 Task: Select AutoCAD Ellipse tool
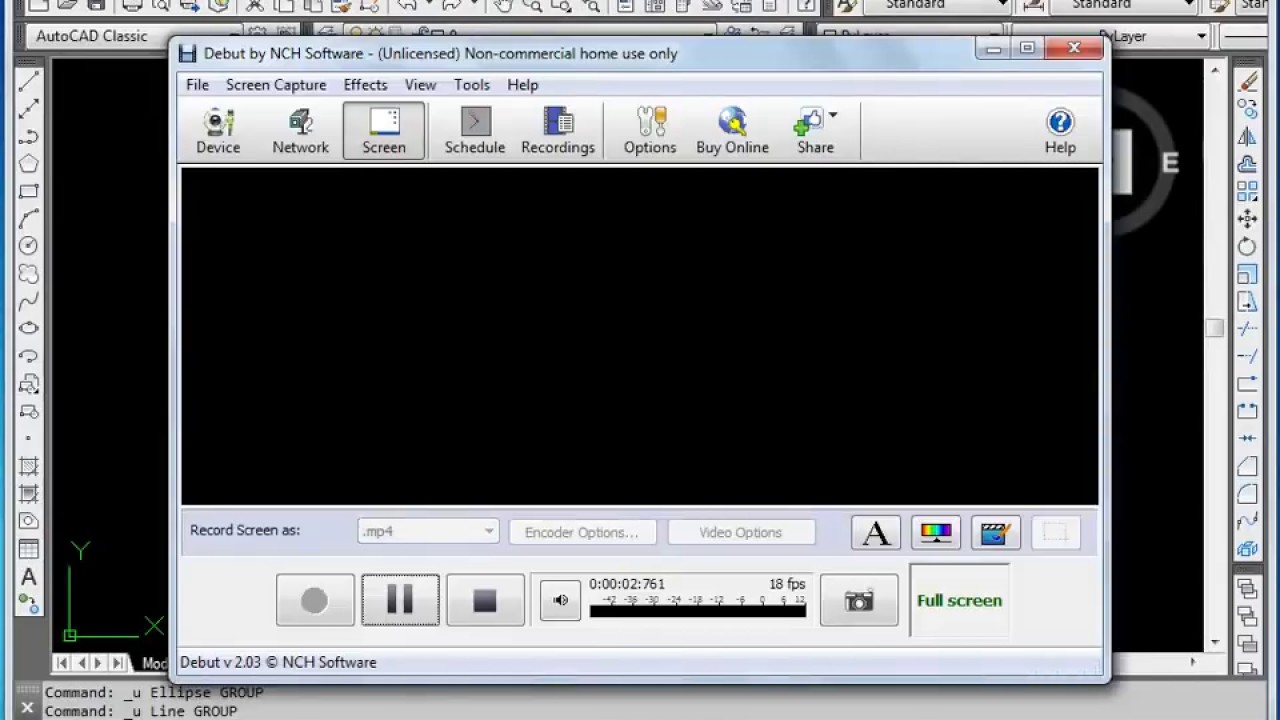[28, 328]
